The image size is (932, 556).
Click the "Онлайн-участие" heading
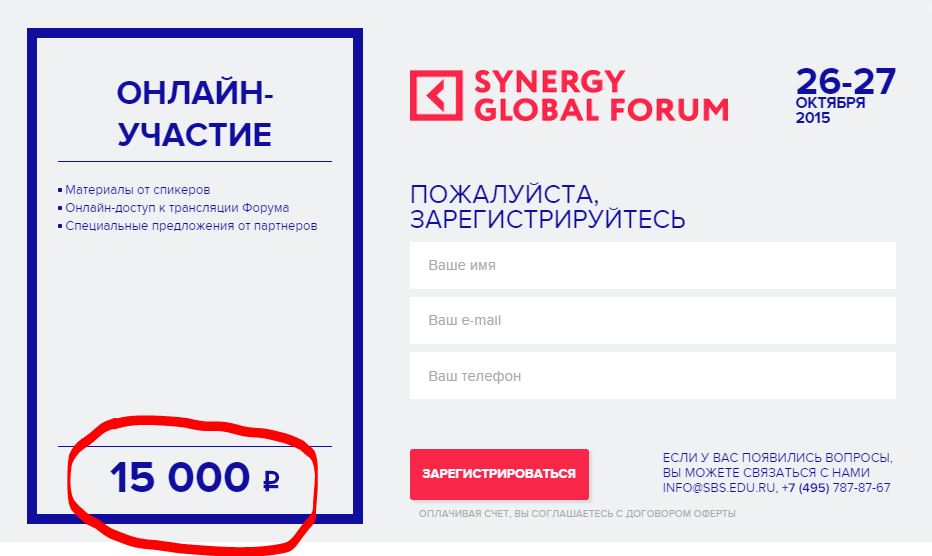pos(195,114)
